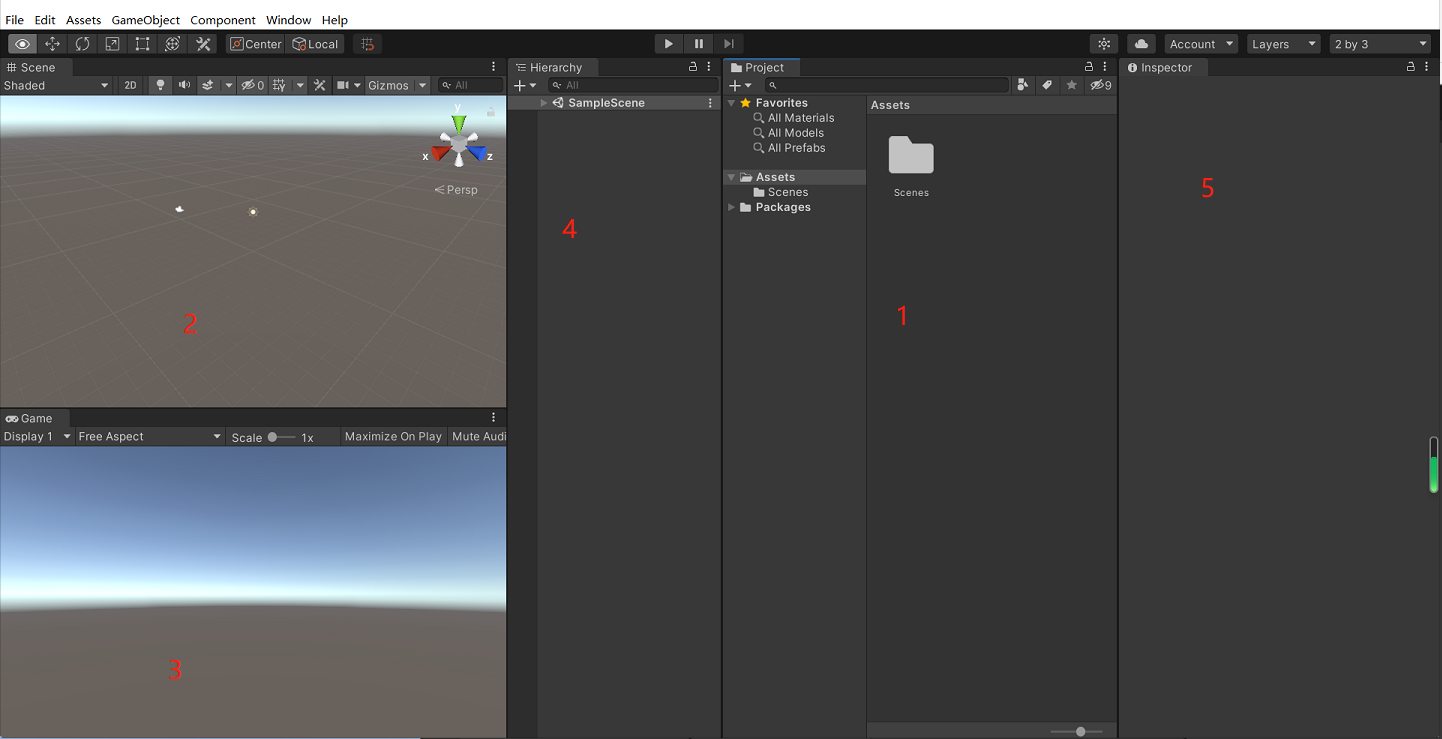This screenshot has width=1442, height=739.
Task: Click the orientation gizmo's green Y axis
Action: (458, 122)
